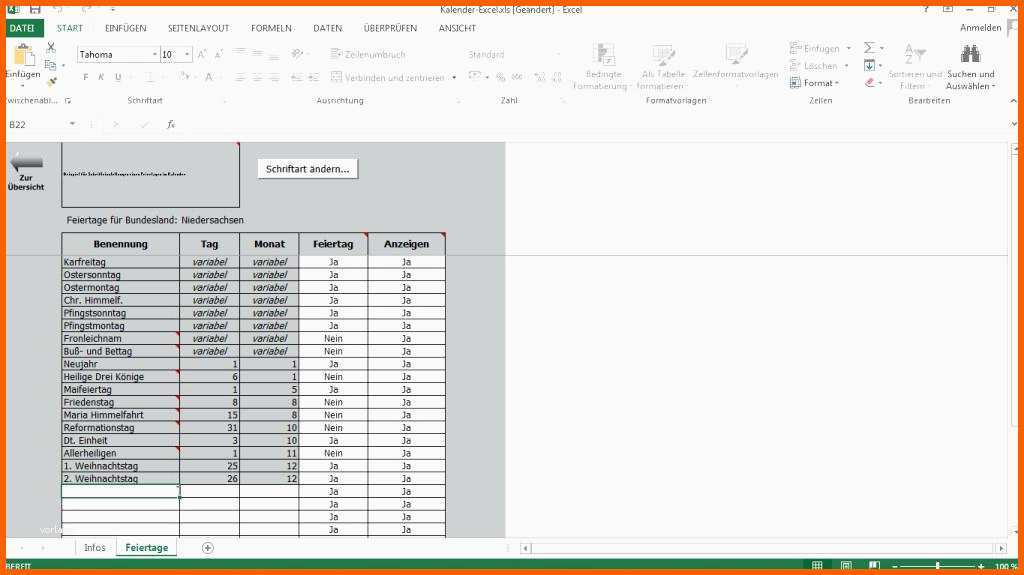Switch to the Infos sheet tab
Image resolution: width=1024 pixels, height=575 pixels.
95,548
